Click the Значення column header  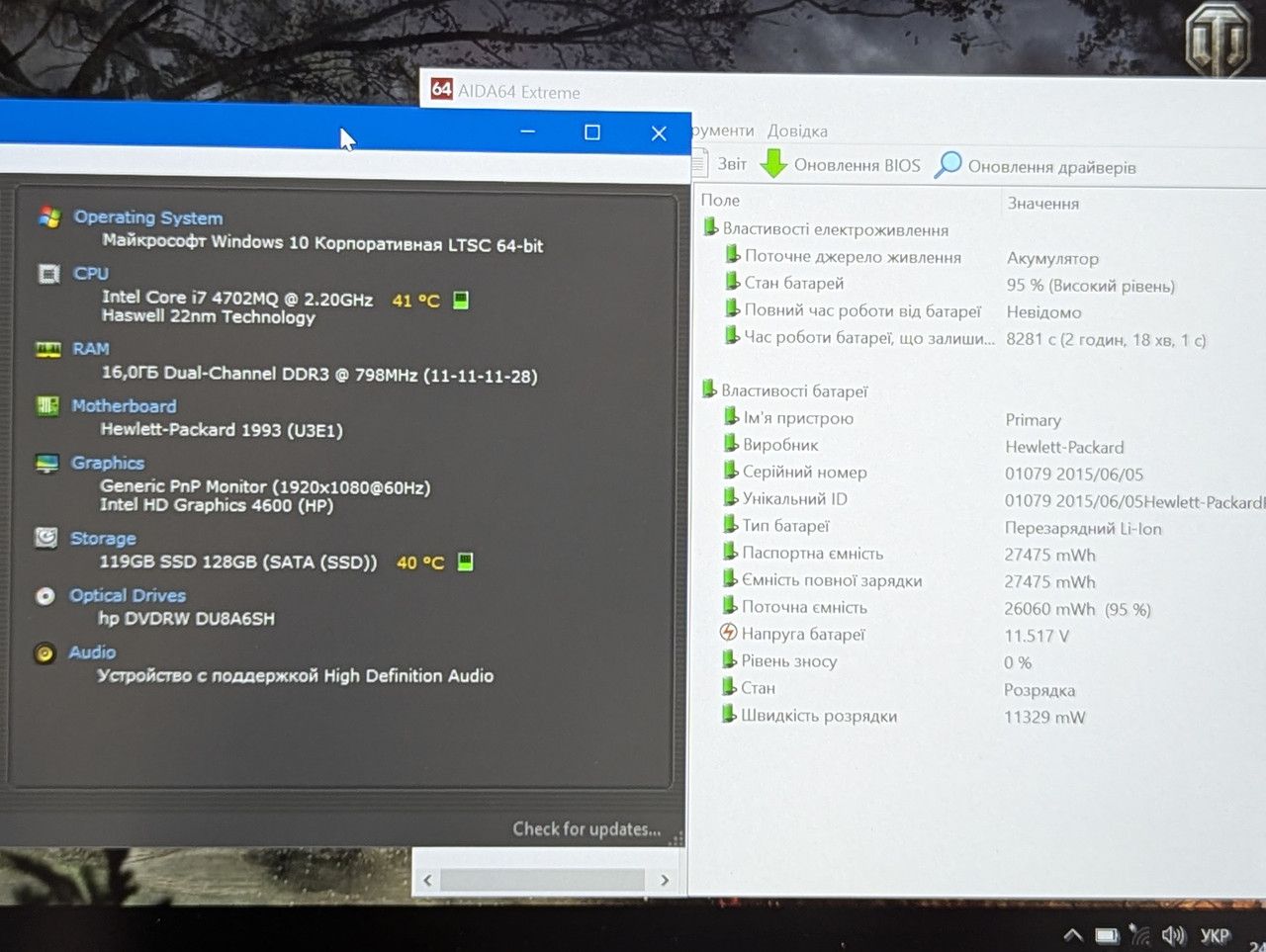click(x=1043, y=203)
